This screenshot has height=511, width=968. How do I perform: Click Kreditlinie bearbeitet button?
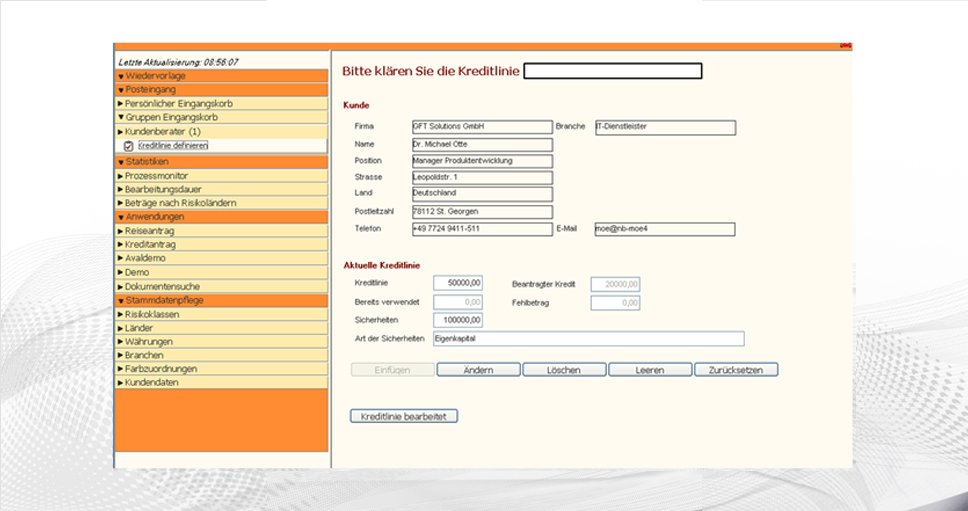(x=404, y=417)
